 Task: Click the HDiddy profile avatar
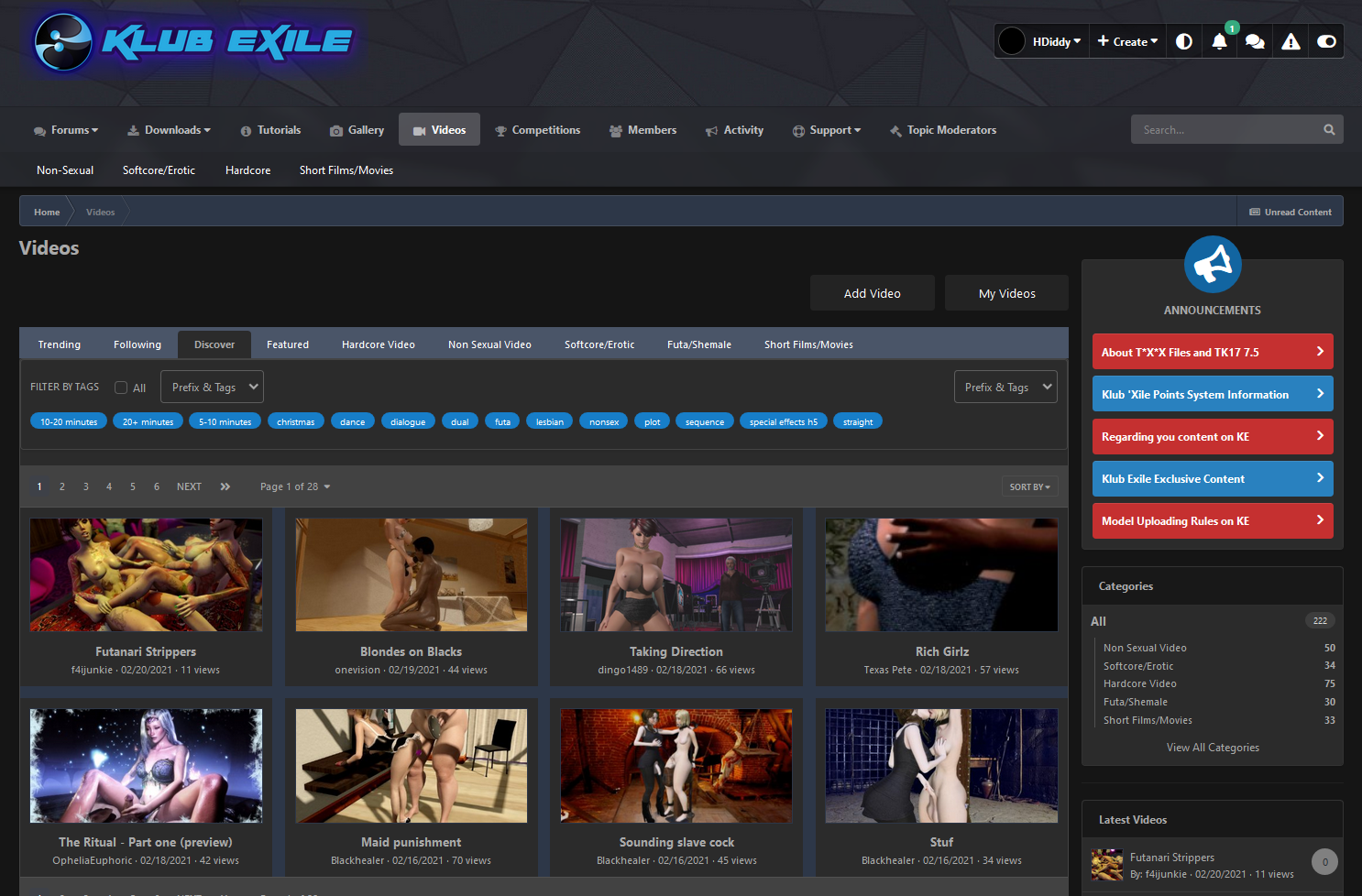1012,41
